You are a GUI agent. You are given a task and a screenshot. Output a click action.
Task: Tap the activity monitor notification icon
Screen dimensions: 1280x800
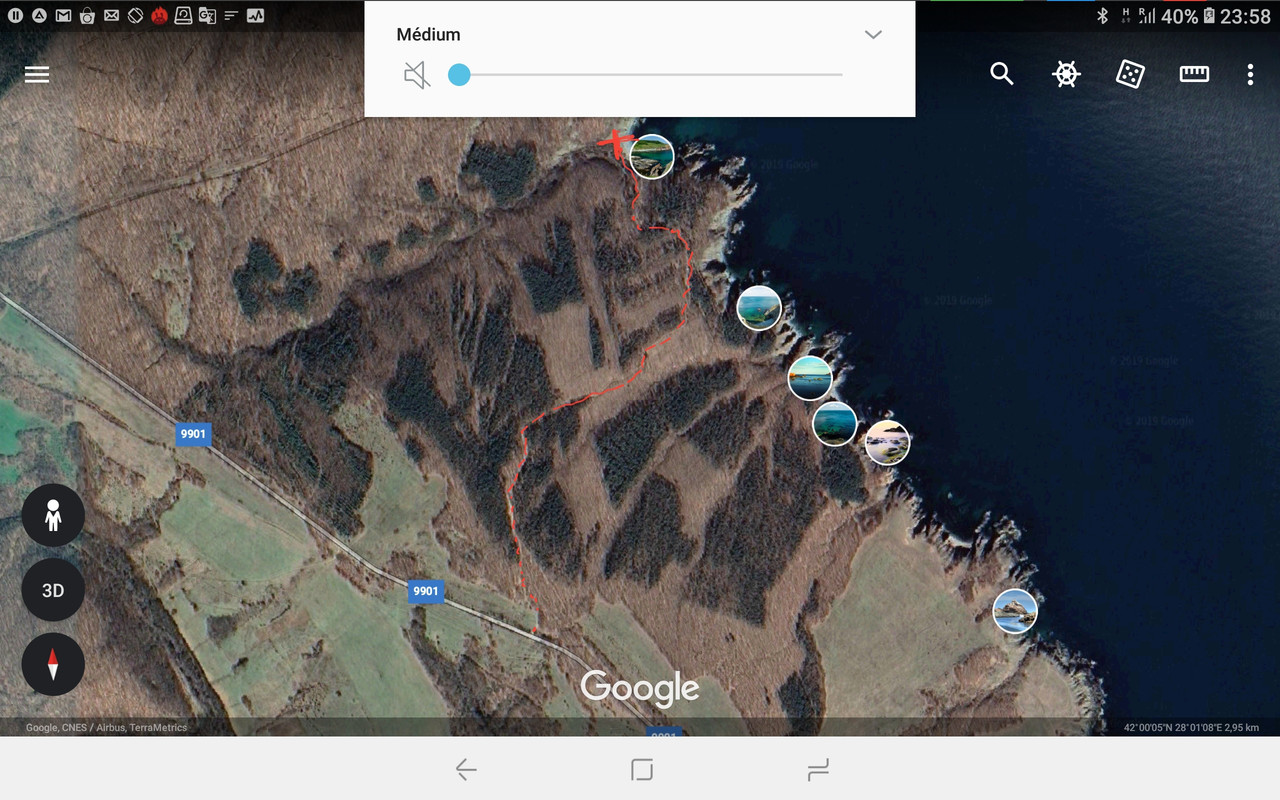pyautogui.click(x=255, y=16)
